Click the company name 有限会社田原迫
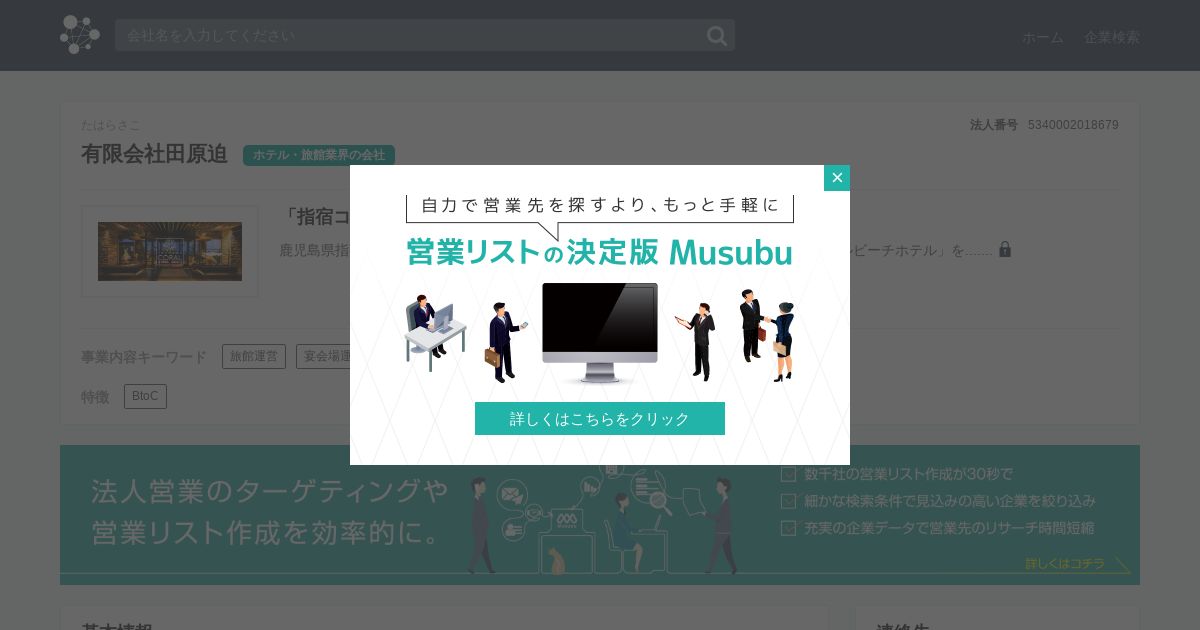The width and height of the screenshot is (1200, 630). point(154,154)
